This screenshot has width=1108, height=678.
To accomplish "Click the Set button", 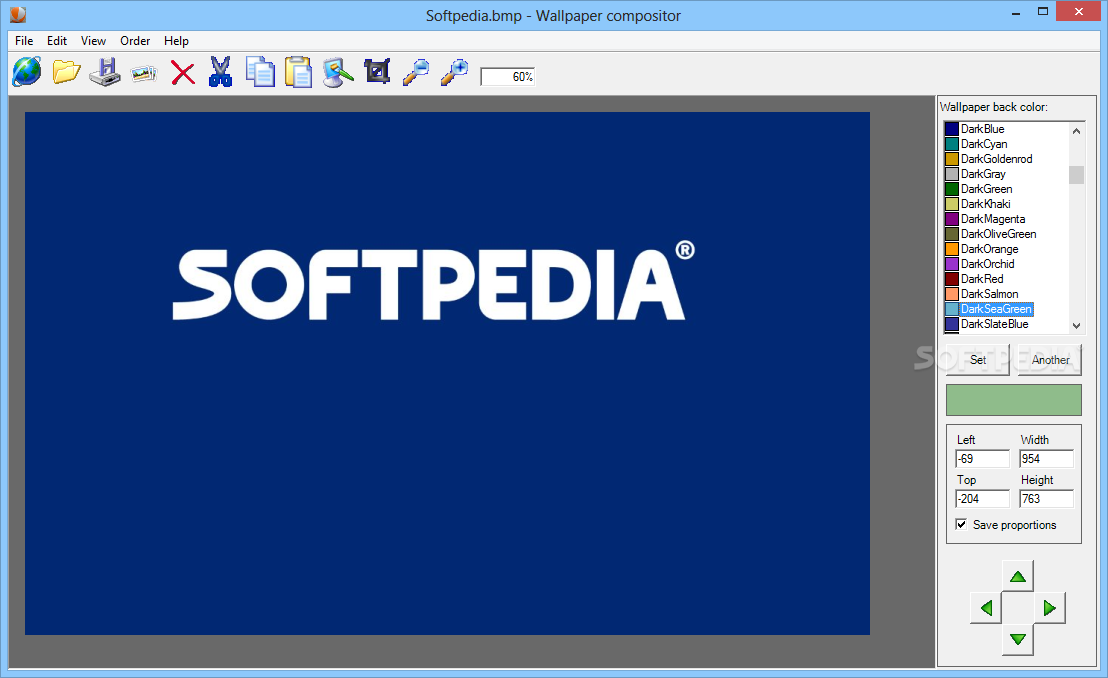I will pos(978,360).
